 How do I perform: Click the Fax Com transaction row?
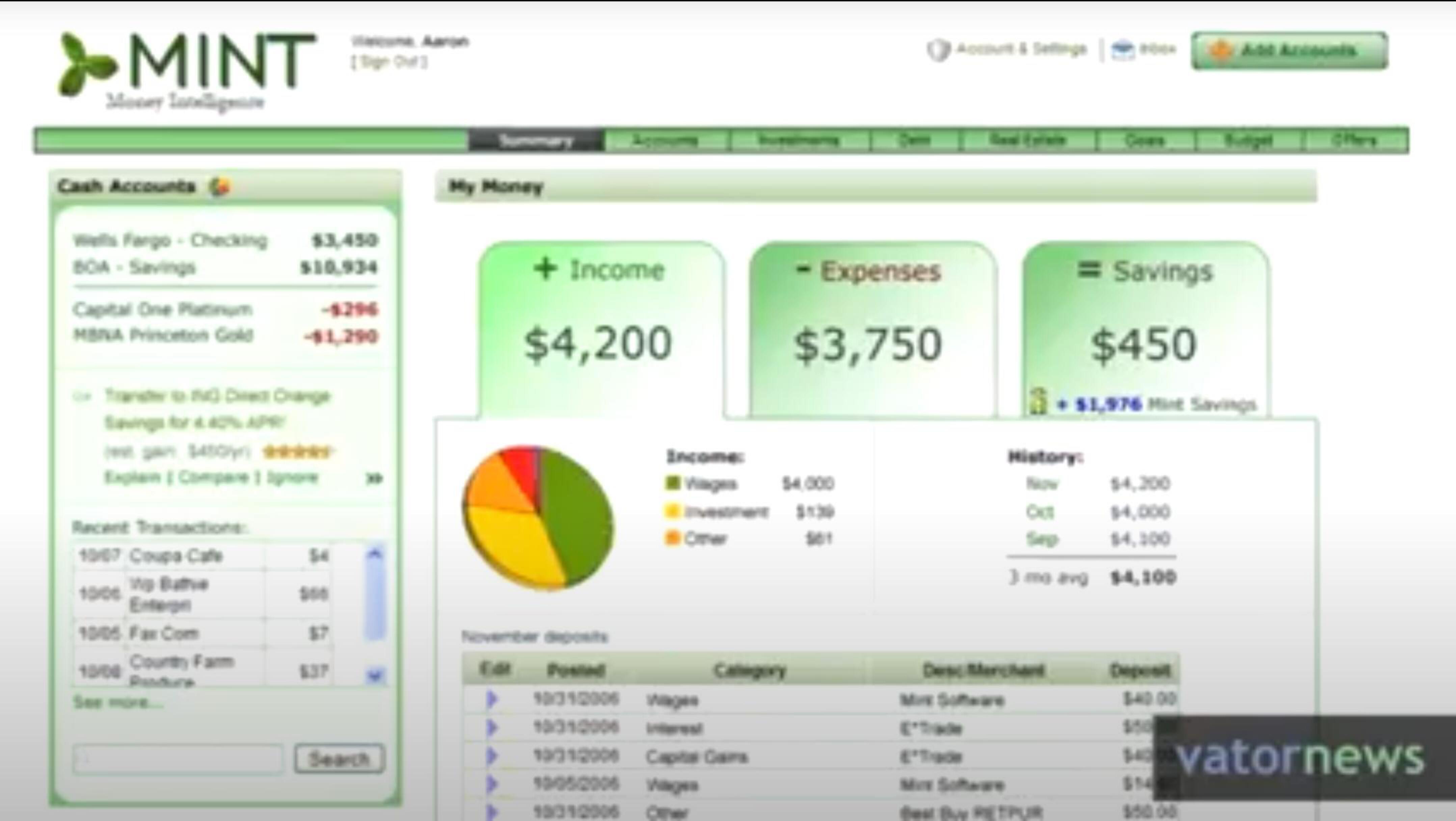[x=203, y=633]
